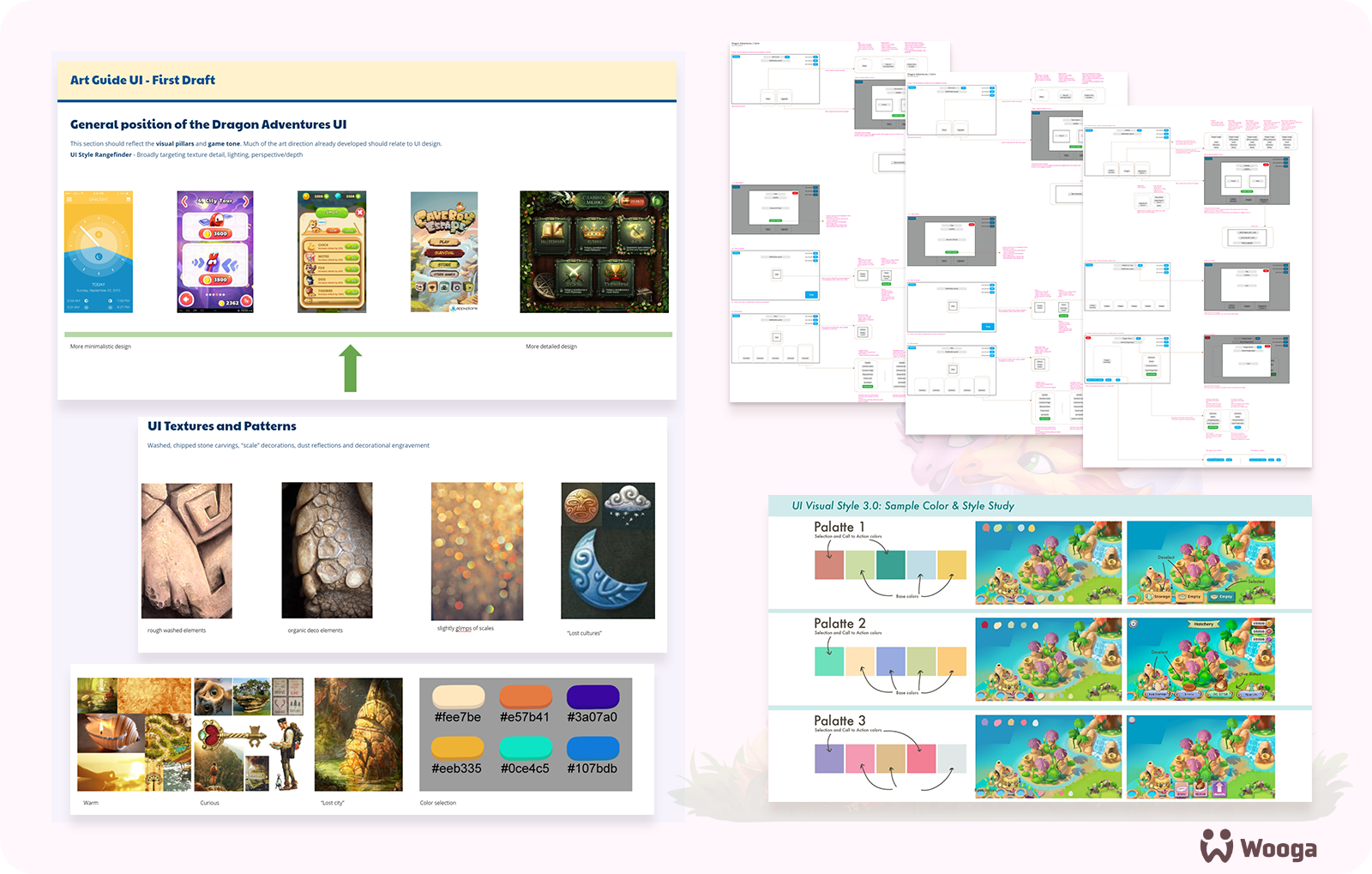Open Palatte 1 island screenshot with Storage labels
The width and height of the screenshot is (1372, 874).
tap(1200, 563)
